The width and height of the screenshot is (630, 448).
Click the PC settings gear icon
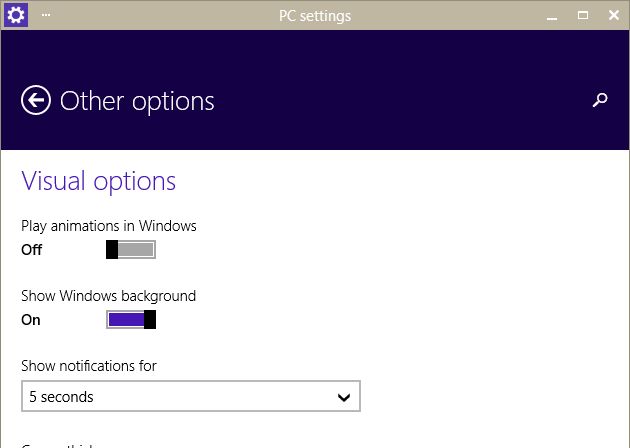pyautogui.click(x=17, y=15)
